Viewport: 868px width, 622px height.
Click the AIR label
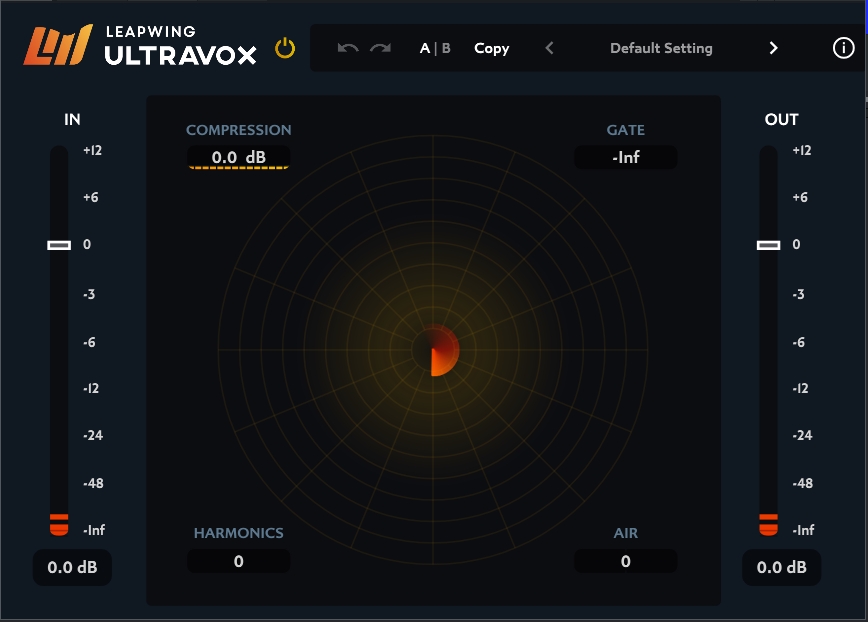(x=626, y=533)
